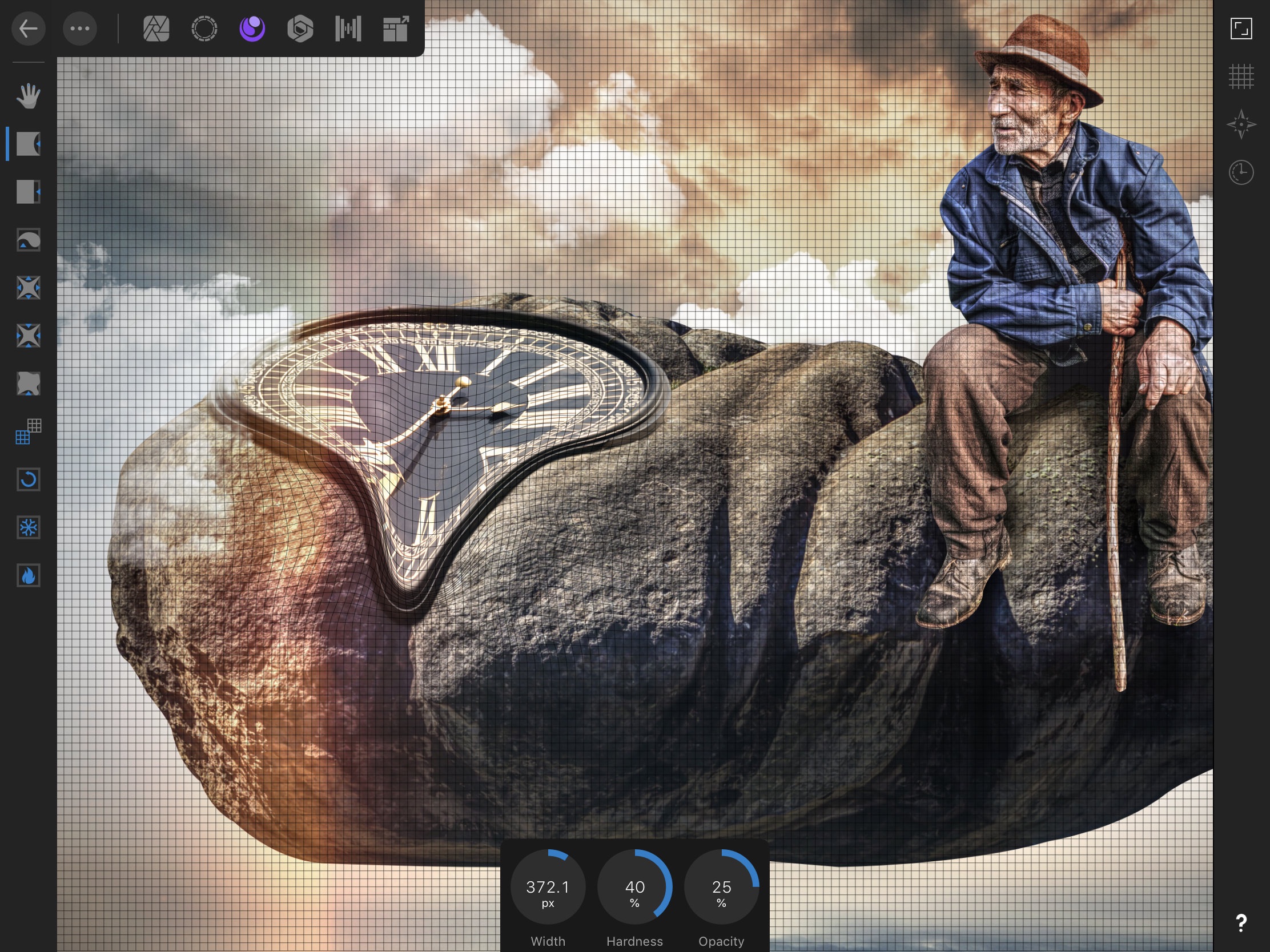
Task: Select the Liquify Turbulence tool
Action: [x=28, y=384]
